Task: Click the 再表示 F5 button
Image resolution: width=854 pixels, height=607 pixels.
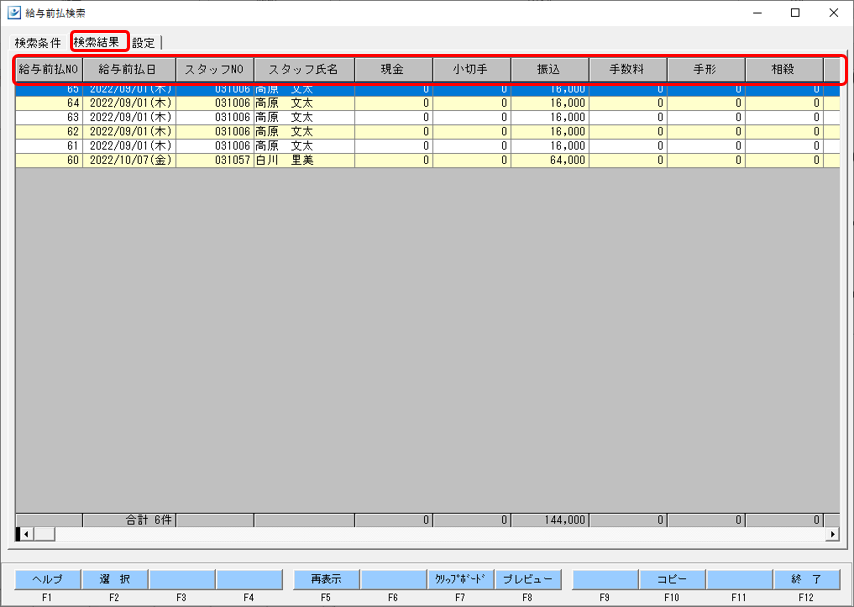Action: tap(326, 579)
